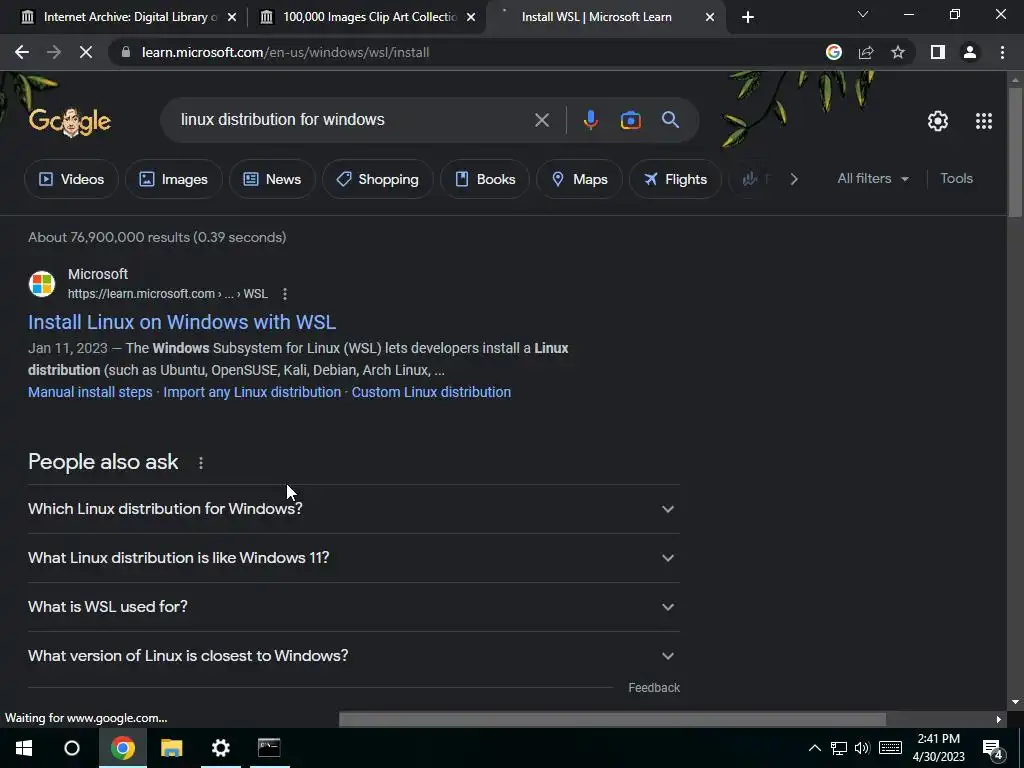The width and height of the screenshot is (1024, 768).
Task: Show hidden system tray icons
Action: pyautogui.click(x=814, y=748)
